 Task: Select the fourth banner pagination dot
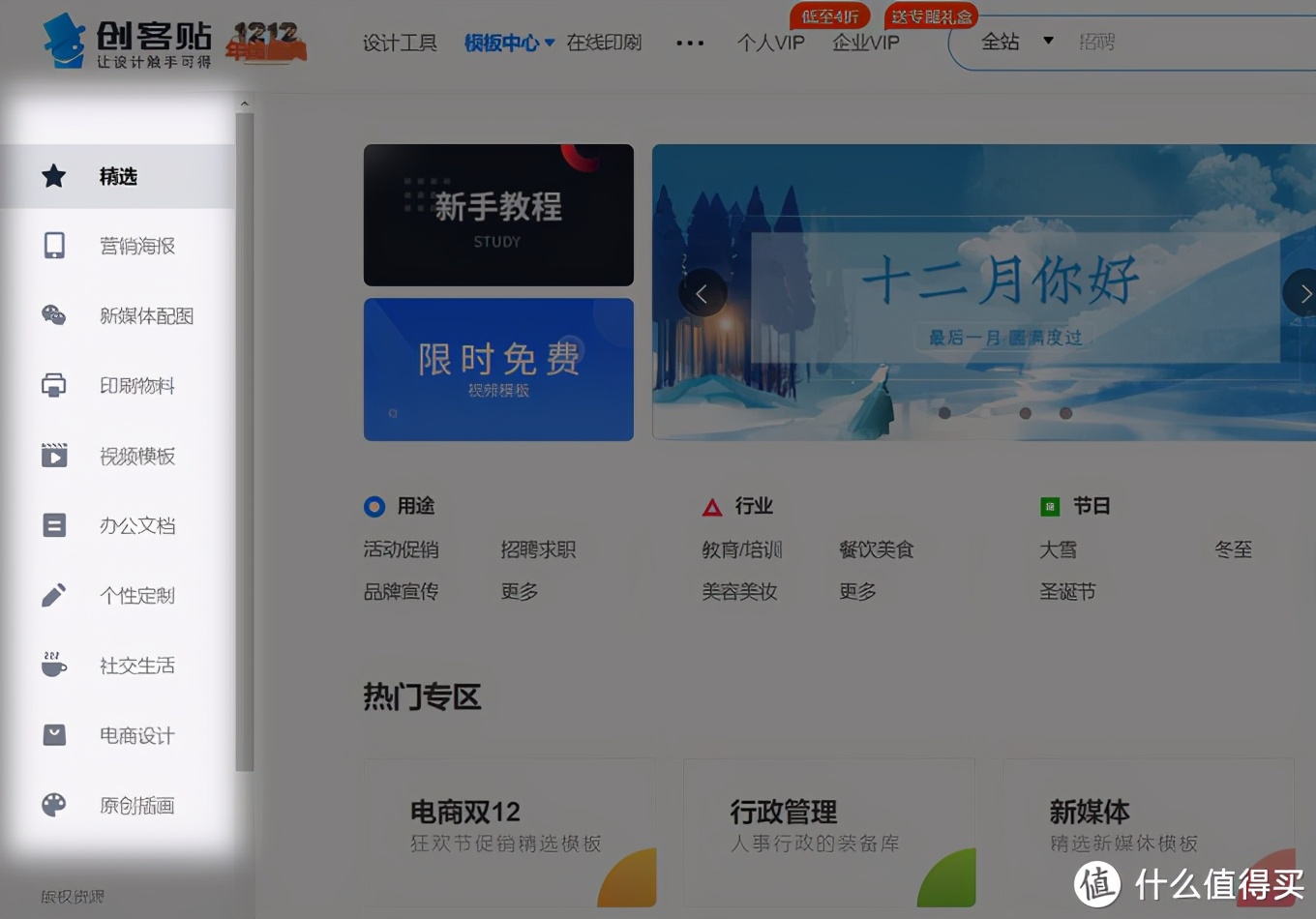(1066, 413)
